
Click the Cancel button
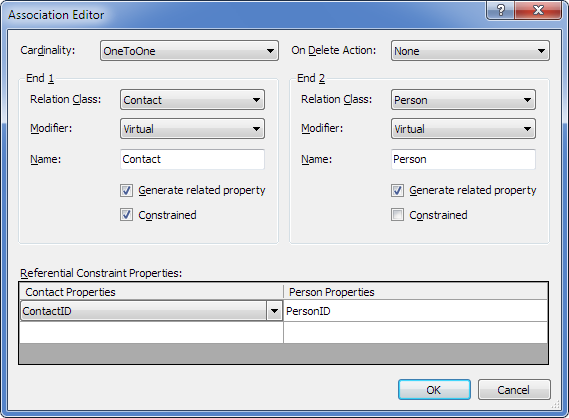[x=514, y=390]
